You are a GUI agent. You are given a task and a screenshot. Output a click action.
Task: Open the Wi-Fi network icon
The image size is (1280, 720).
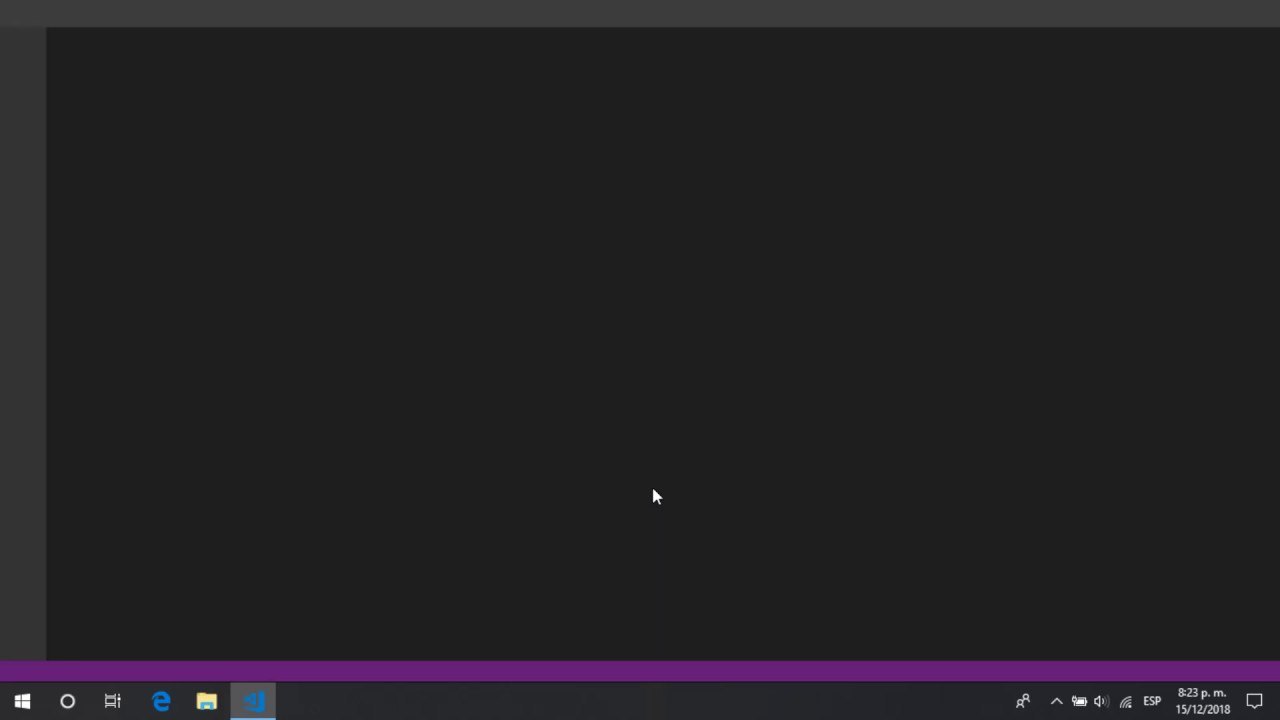pos(1125,702)
